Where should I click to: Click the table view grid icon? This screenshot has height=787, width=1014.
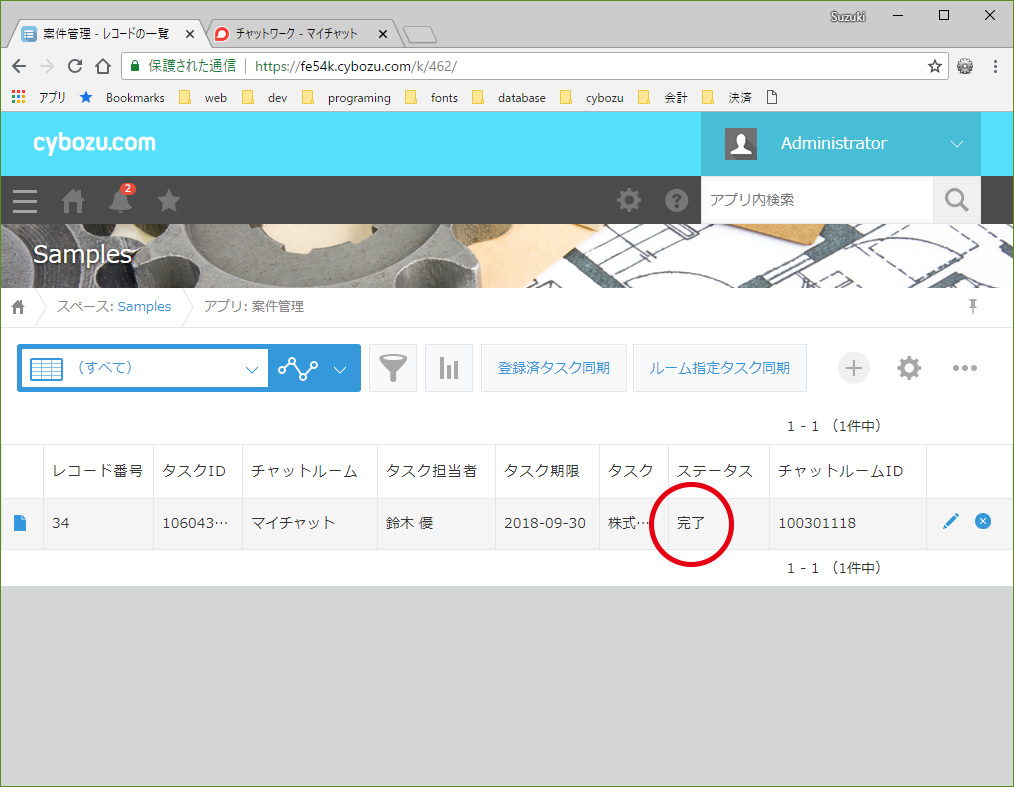point(47,369)
